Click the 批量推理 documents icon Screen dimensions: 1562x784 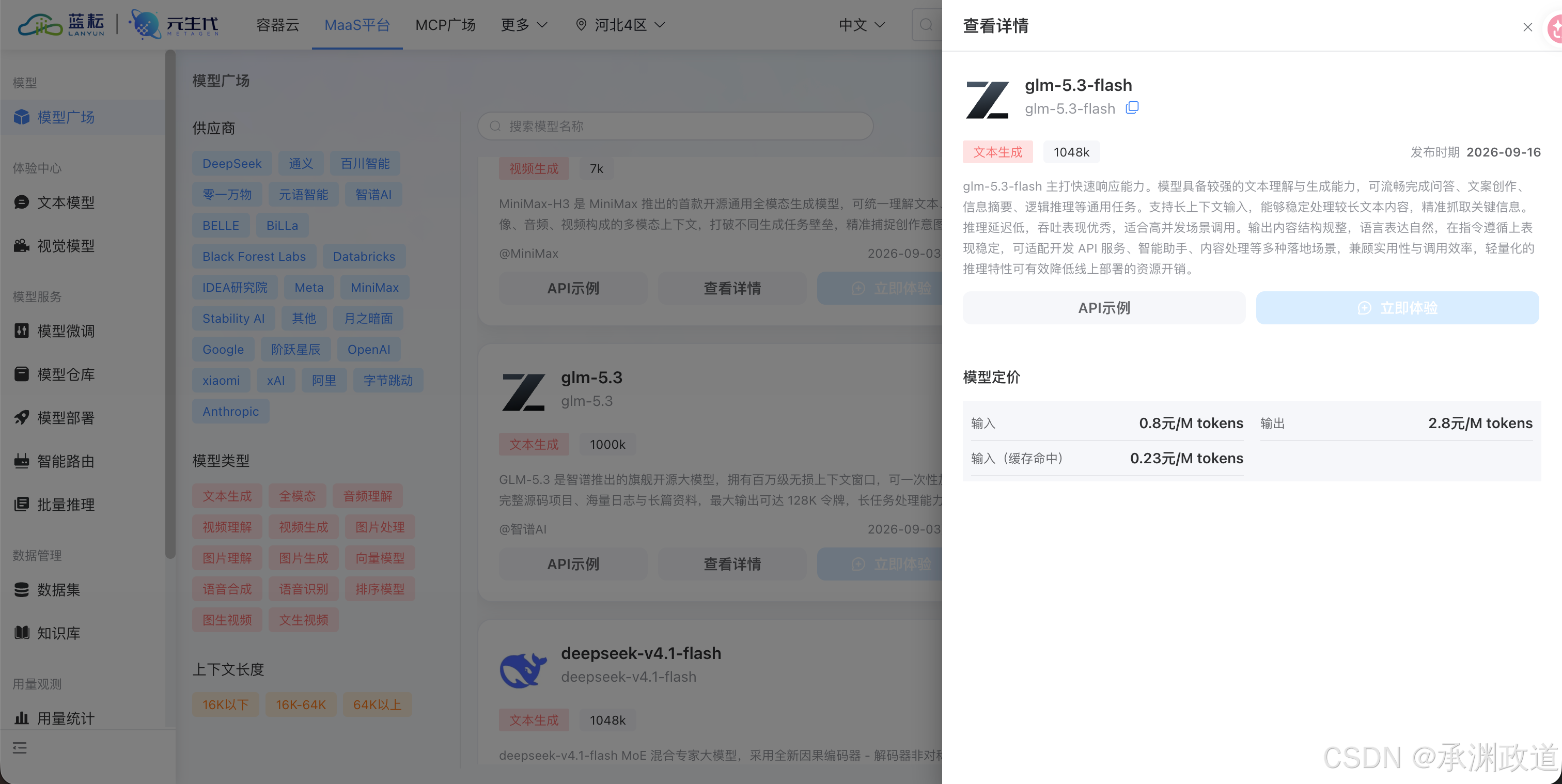22,505
